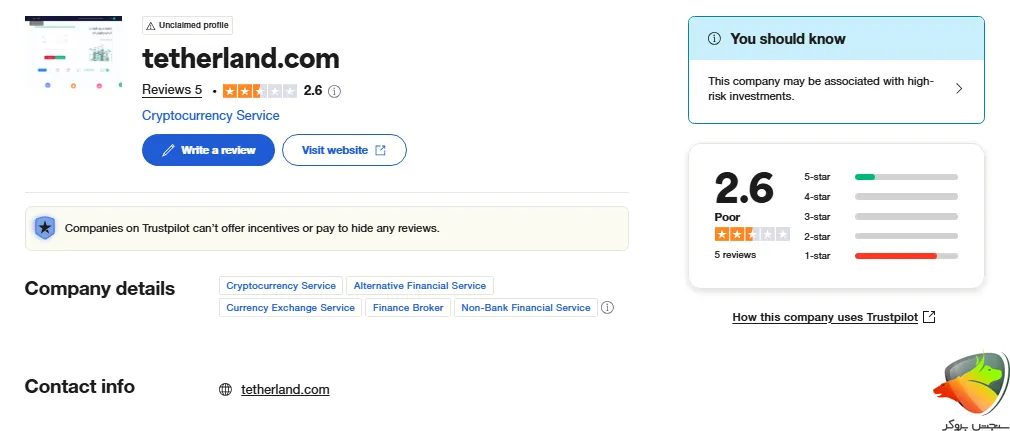The height and width of the screenshot is (431, 1010).
Task: Click the info icon after category tags
Action: 607,308
